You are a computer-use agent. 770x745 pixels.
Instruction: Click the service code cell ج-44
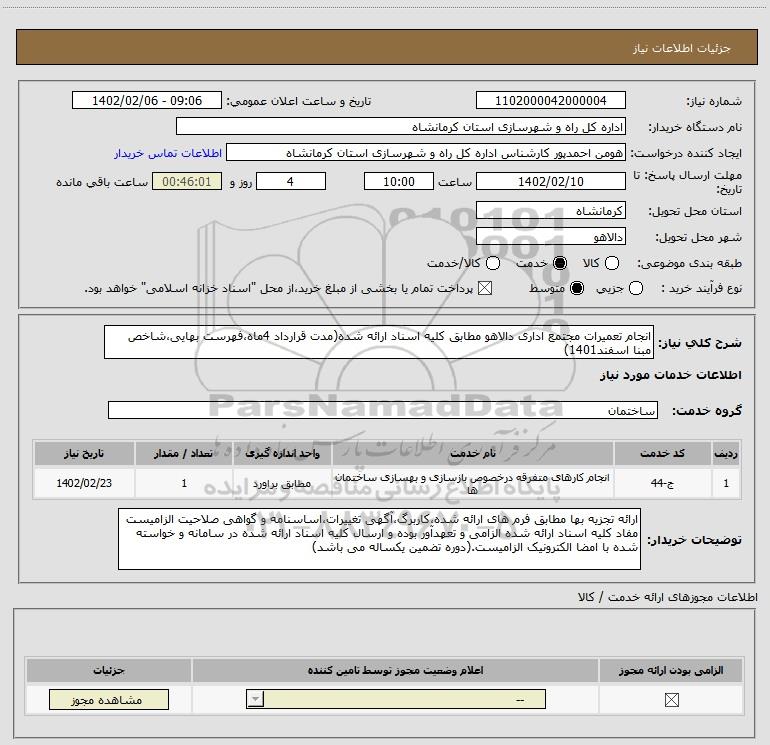[x=662, y=483]
